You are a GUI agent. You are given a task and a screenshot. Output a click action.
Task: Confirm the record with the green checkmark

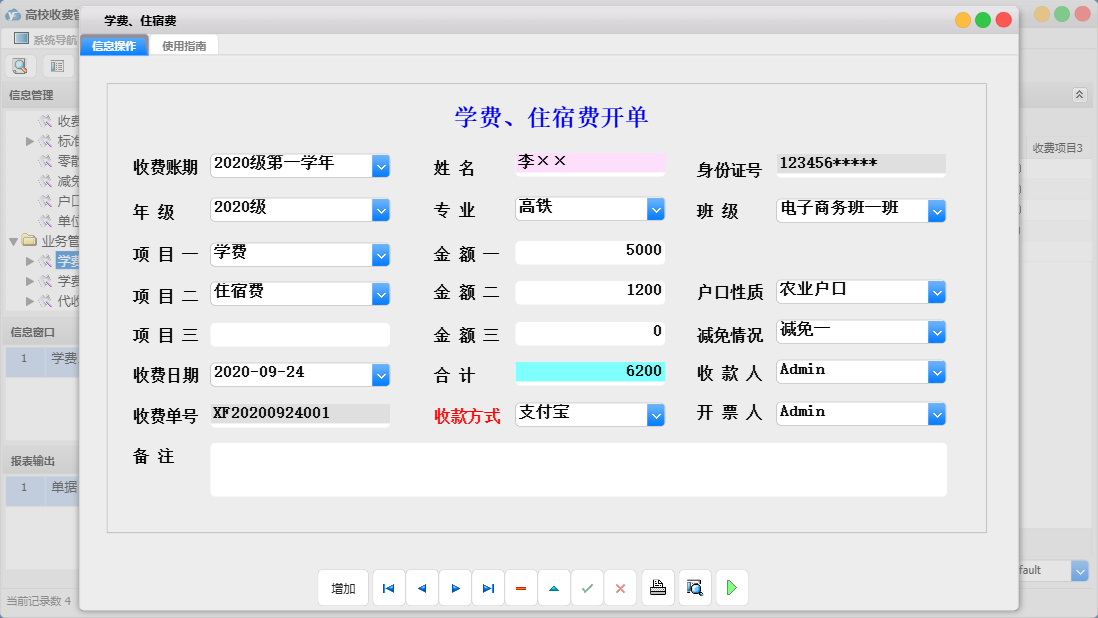(587, 588)
